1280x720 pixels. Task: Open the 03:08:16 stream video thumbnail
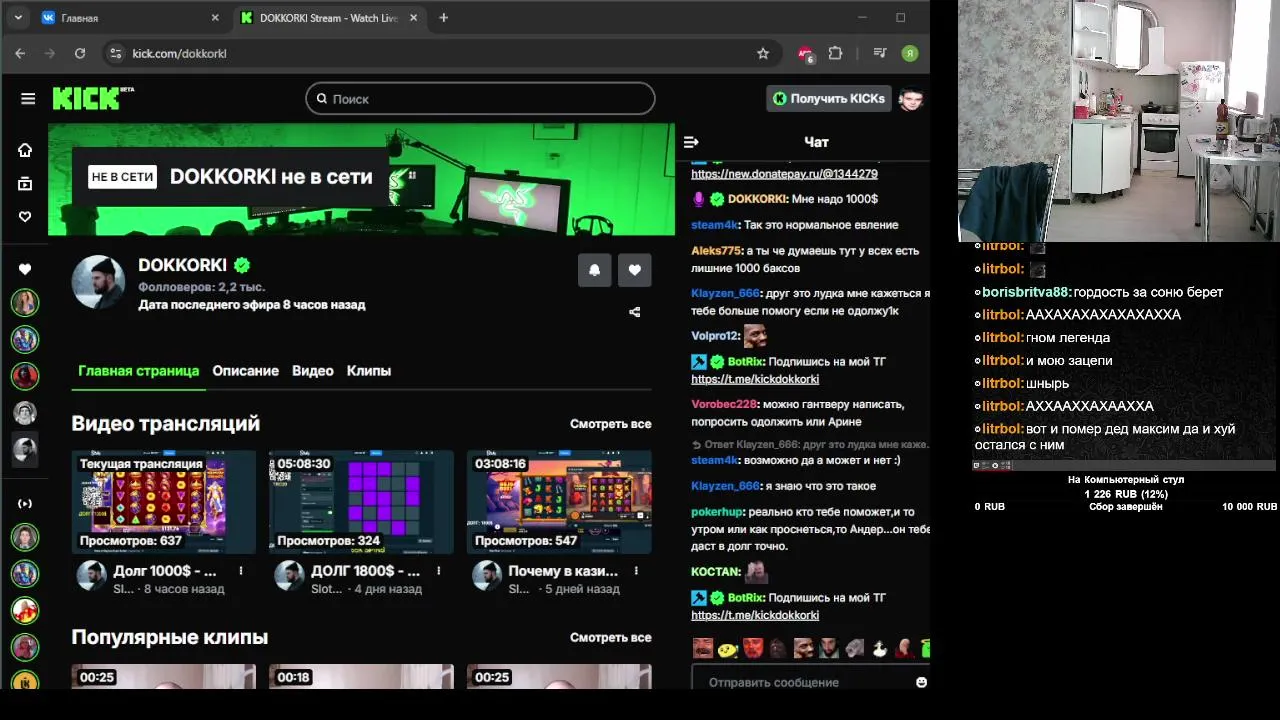[x=559, y=502]
